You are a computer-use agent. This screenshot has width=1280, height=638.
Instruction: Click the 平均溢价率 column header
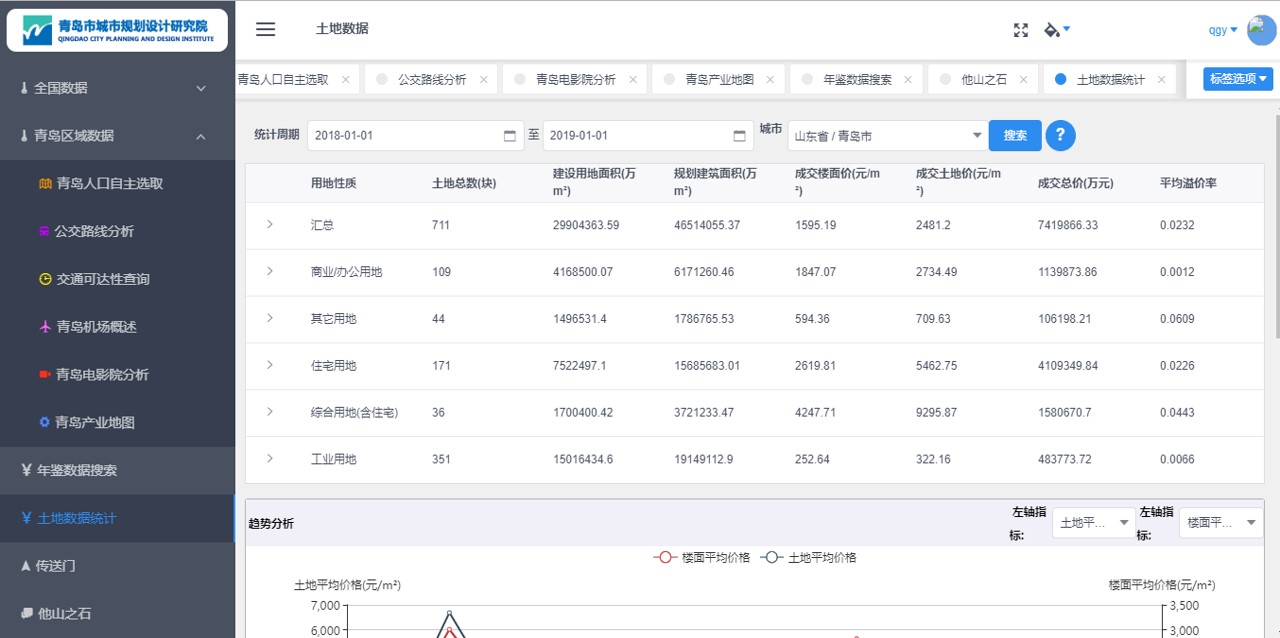point(1188,183)
